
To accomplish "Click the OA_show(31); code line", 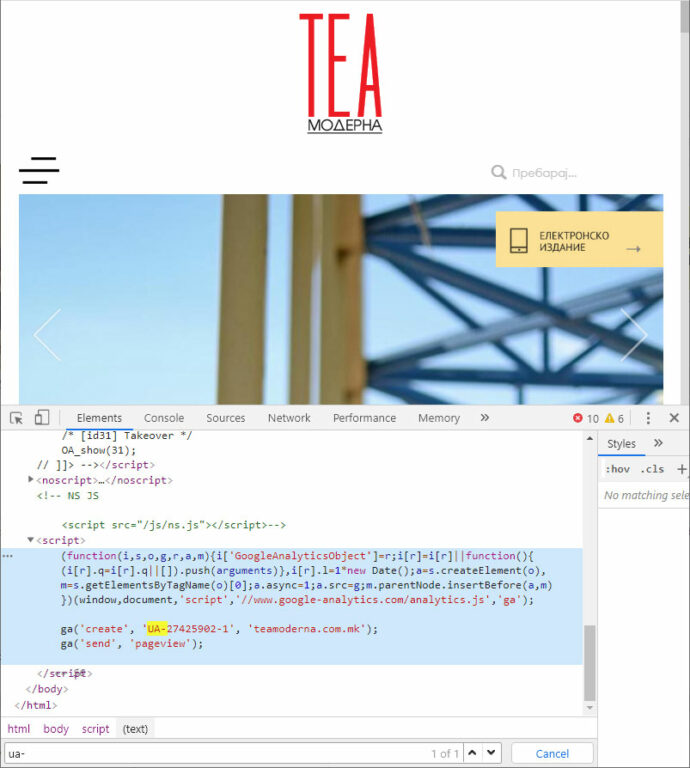I will coord(98,450).
